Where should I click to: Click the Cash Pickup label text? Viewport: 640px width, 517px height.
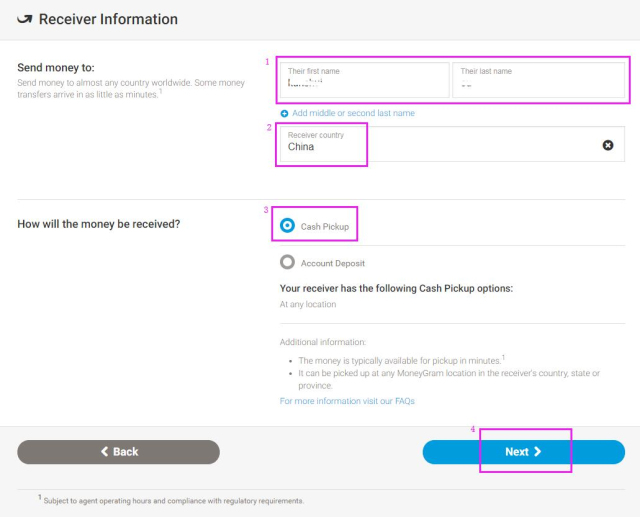(x=325, y=227)
